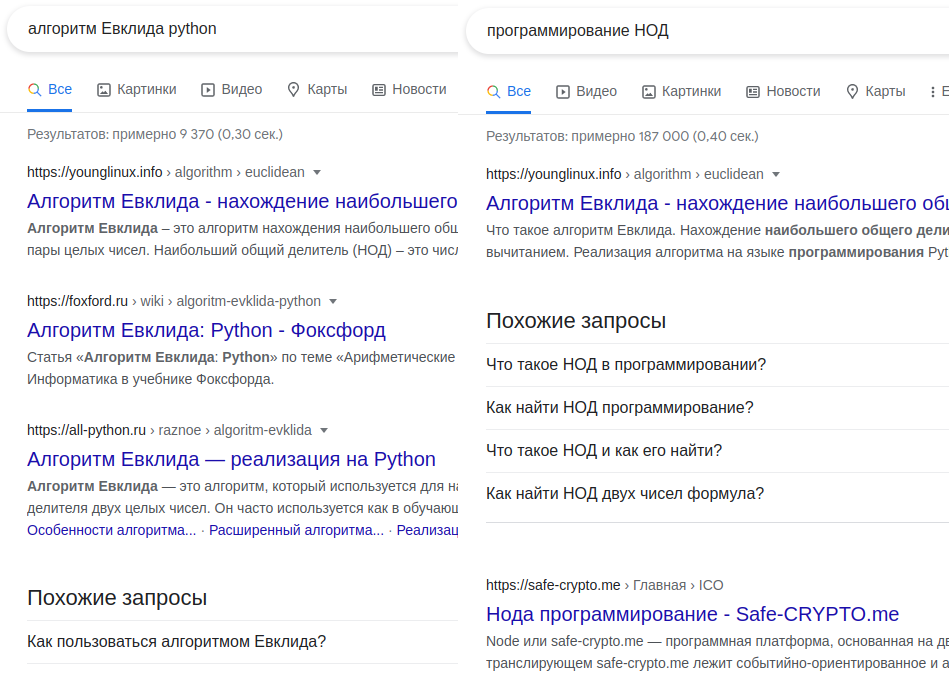The width and height of the screenshot is (949, 673).
Task: Click the Картинки image icon in right search
Action: [649, 92]
